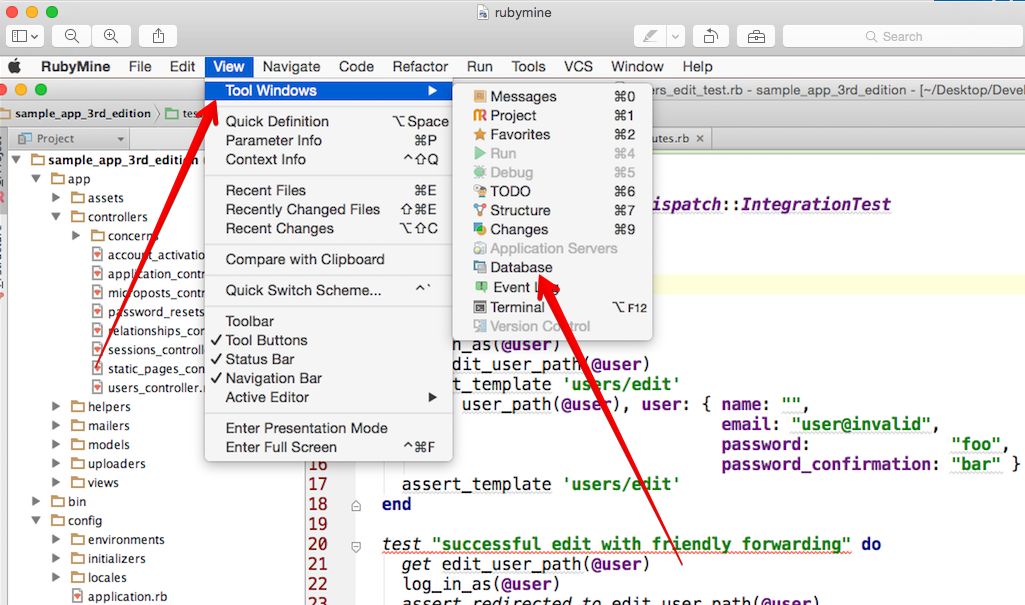The image size is (1025, 605).
Task: Open the Event Log tool window
Action: click(x=552, y=287)
